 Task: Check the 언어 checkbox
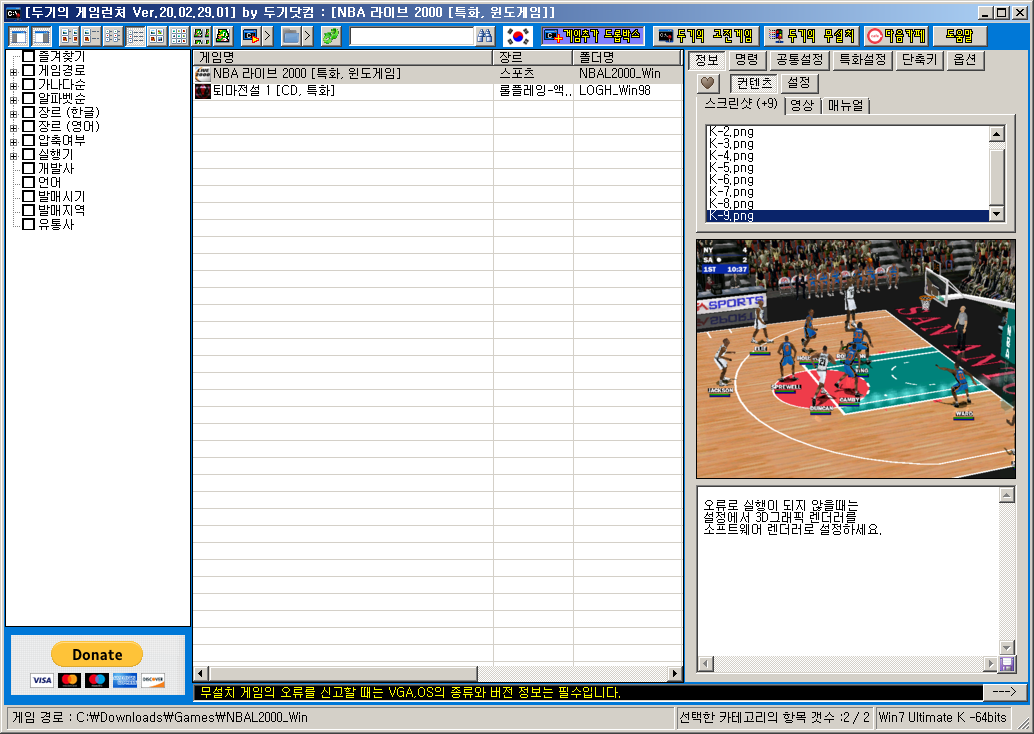28,182
